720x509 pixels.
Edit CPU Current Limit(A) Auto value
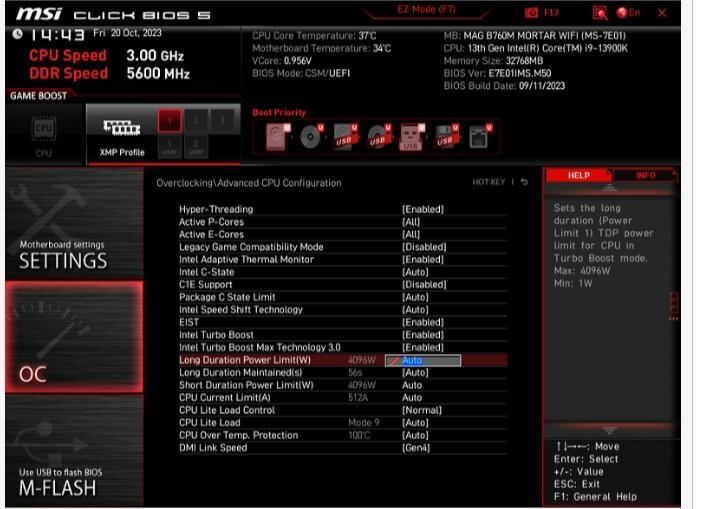tap(412, 397)
